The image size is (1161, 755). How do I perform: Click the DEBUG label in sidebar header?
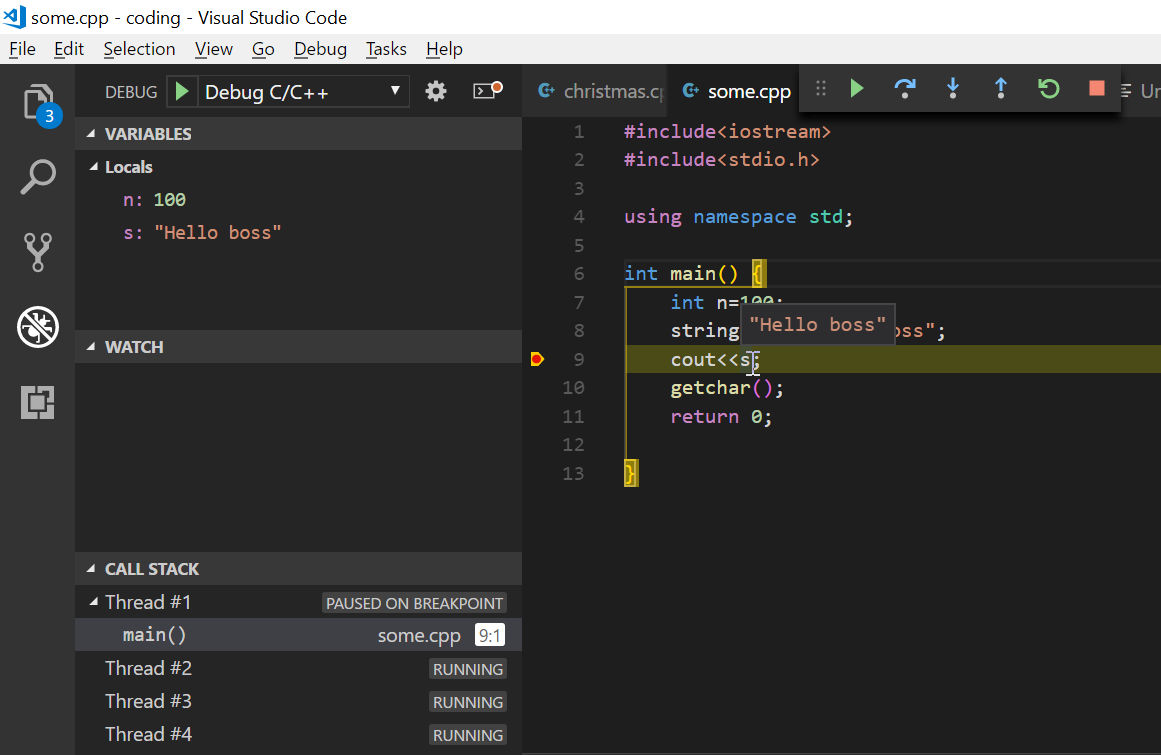pyautogui.click(x=131, y=92)
